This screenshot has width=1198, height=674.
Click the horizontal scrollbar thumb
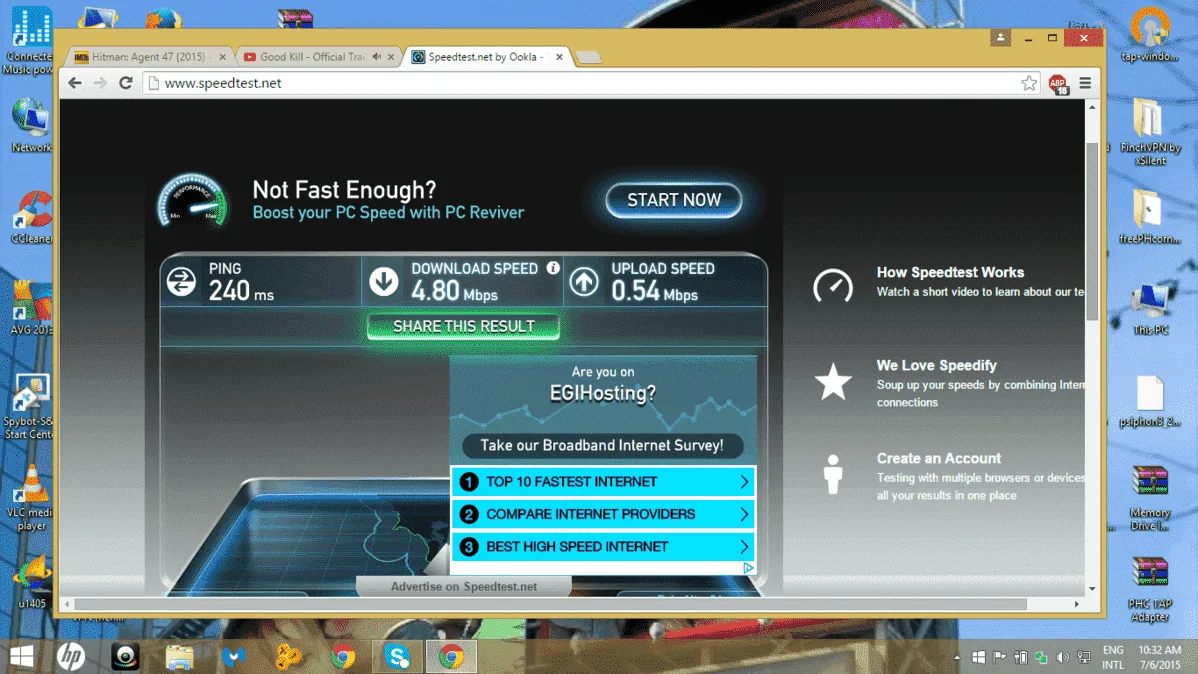(x=550, y=604)
